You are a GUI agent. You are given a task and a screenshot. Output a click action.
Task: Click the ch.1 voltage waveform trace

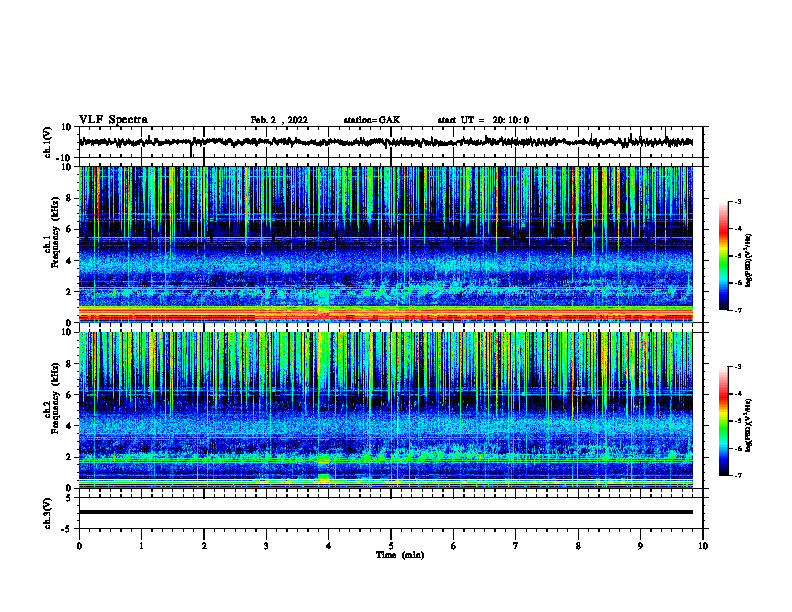(x=385, y=142)
